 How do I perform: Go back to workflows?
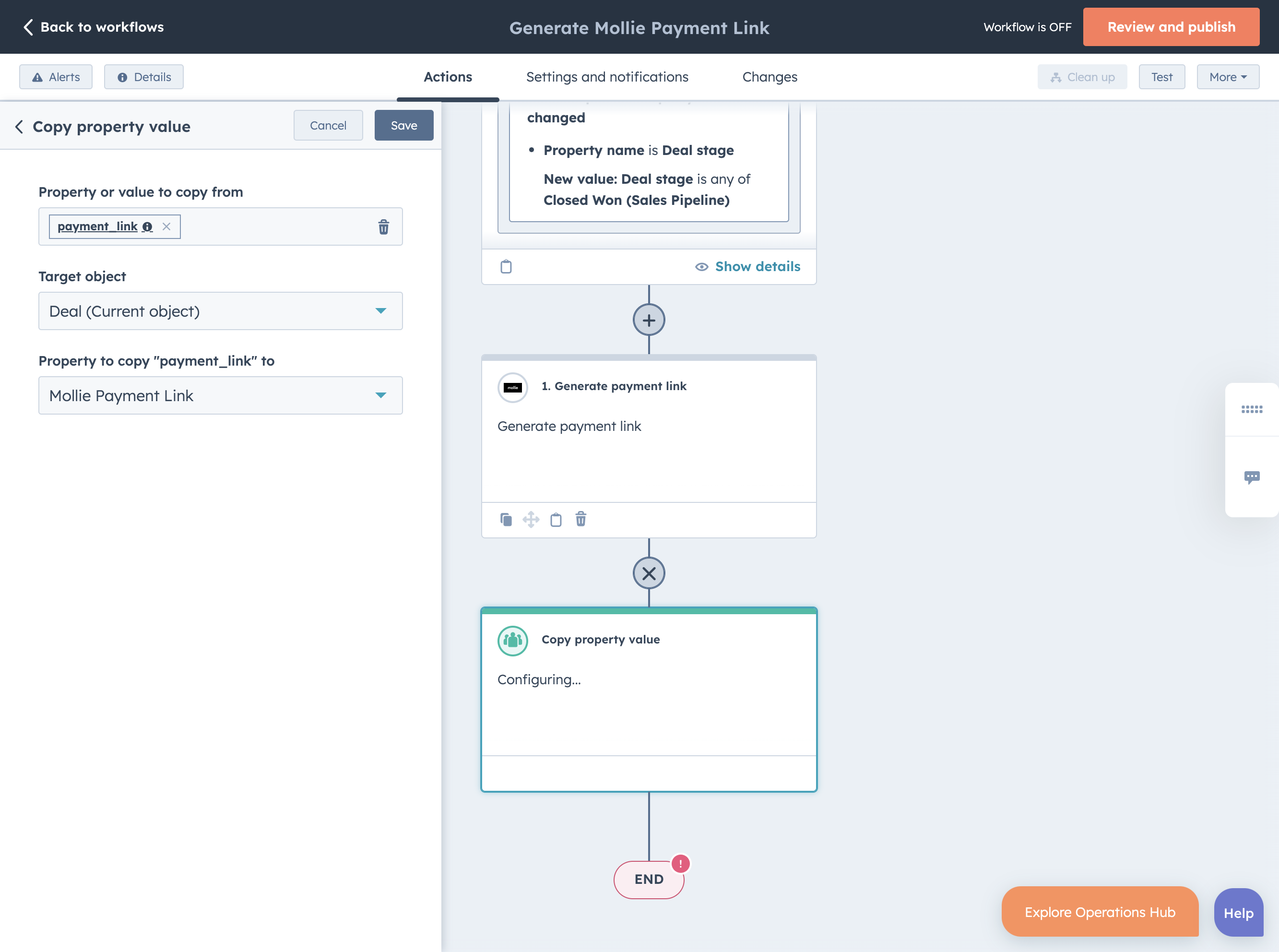pos(94,27)
